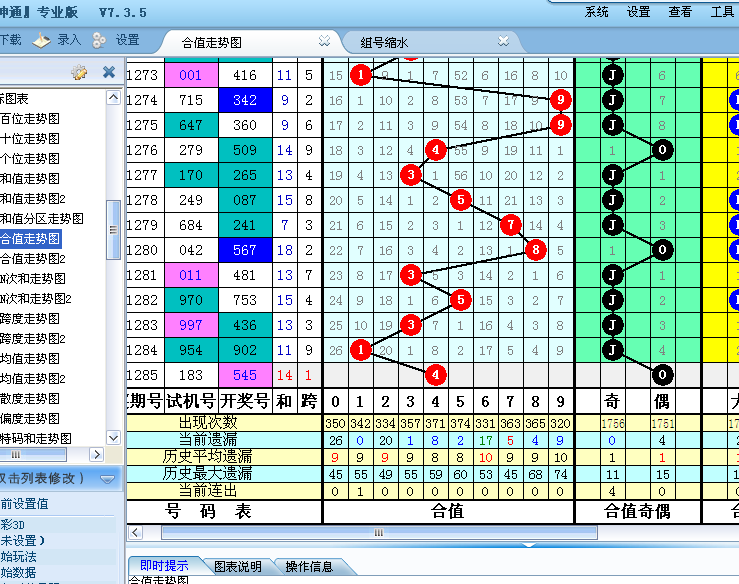
Task: Select 合值走势图2 in chart list
Action: pos(33,259)
